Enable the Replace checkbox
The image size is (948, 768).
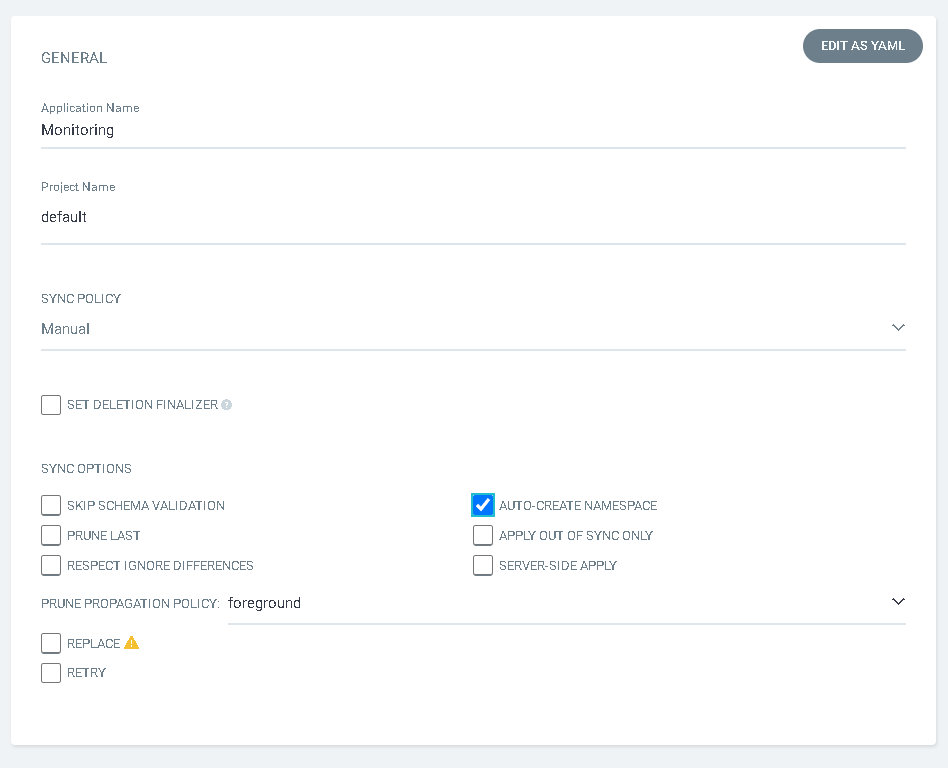pos(51,643)
